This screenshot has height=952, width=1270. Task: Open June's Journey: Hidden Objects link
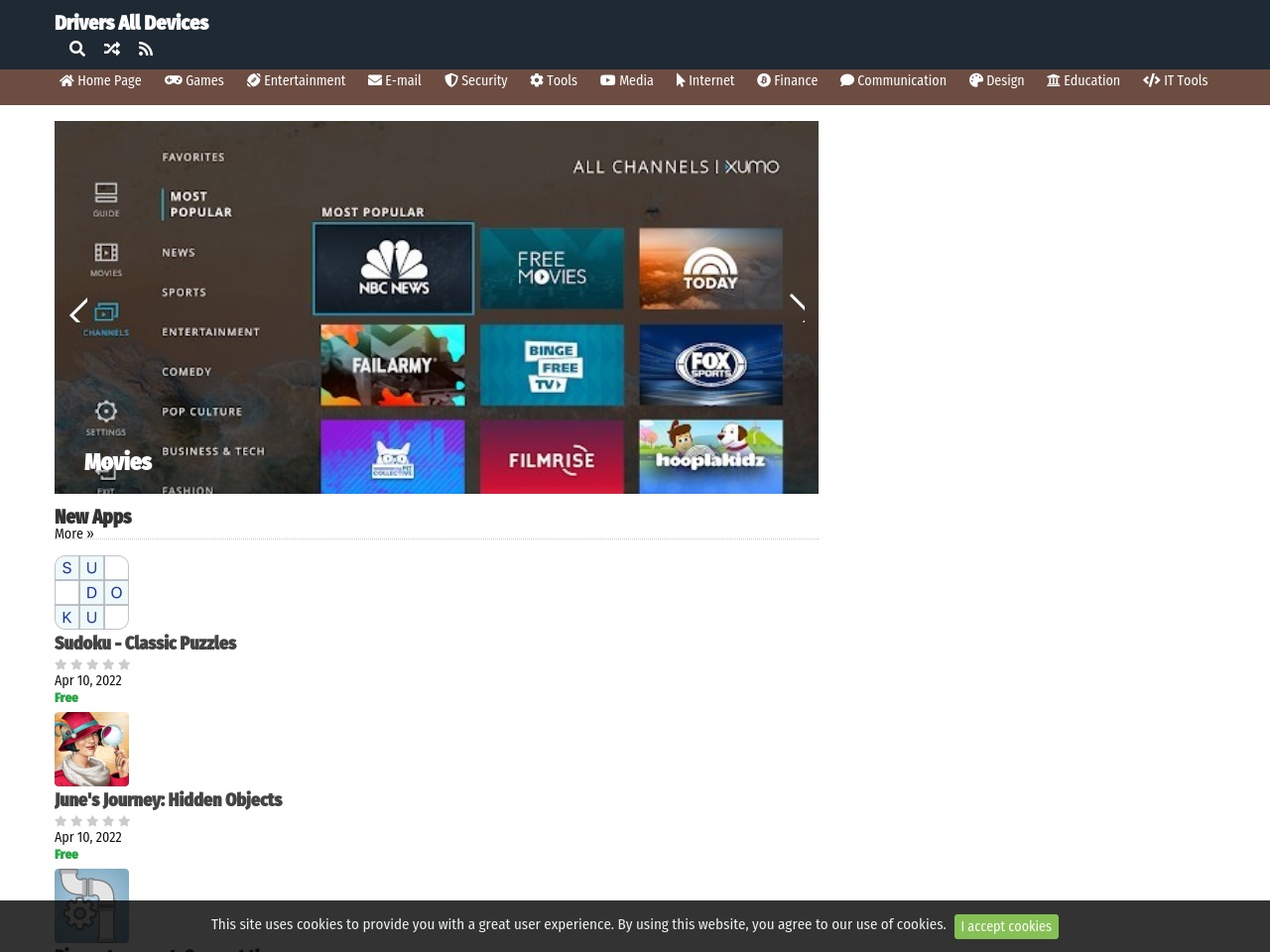coord(169,799)
